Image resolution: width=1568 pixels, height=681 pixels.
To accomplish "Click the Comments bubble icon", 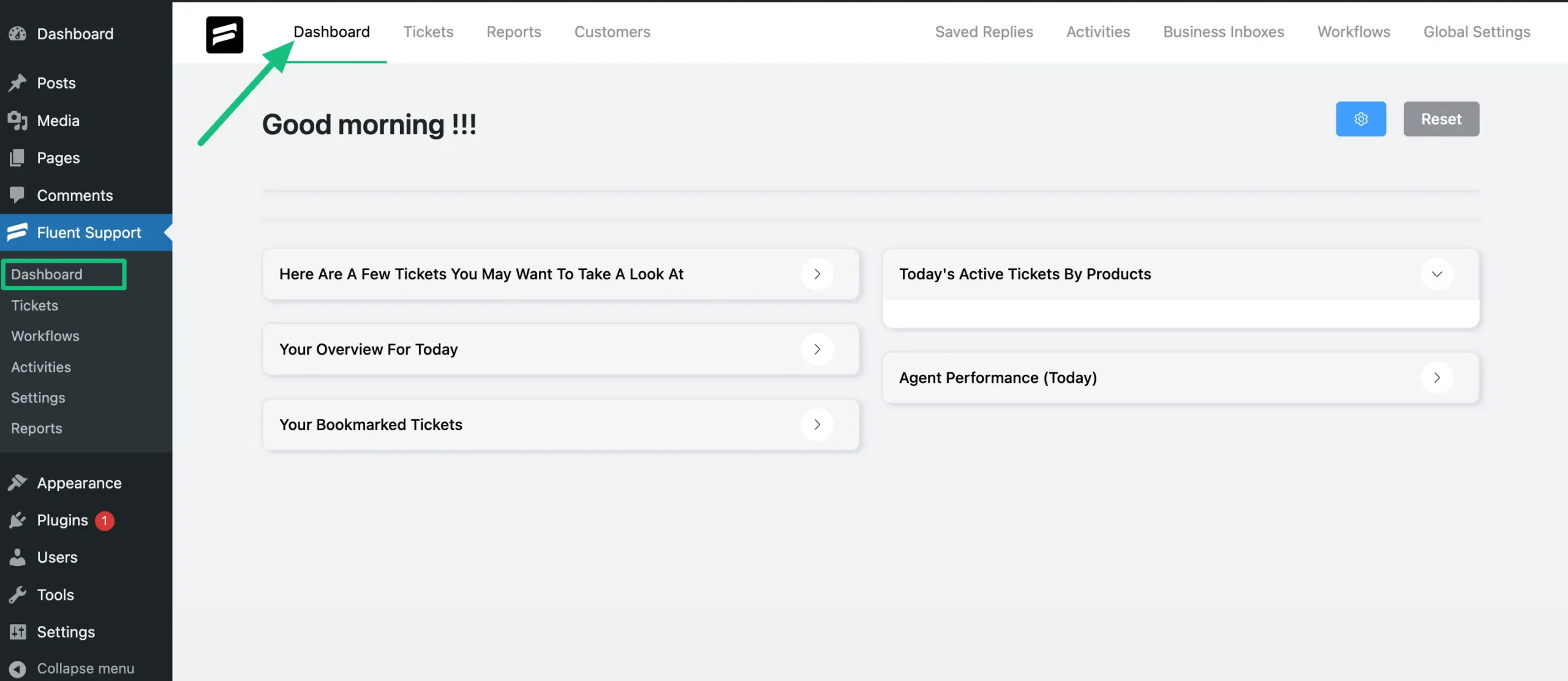I will tap(18, 195).
